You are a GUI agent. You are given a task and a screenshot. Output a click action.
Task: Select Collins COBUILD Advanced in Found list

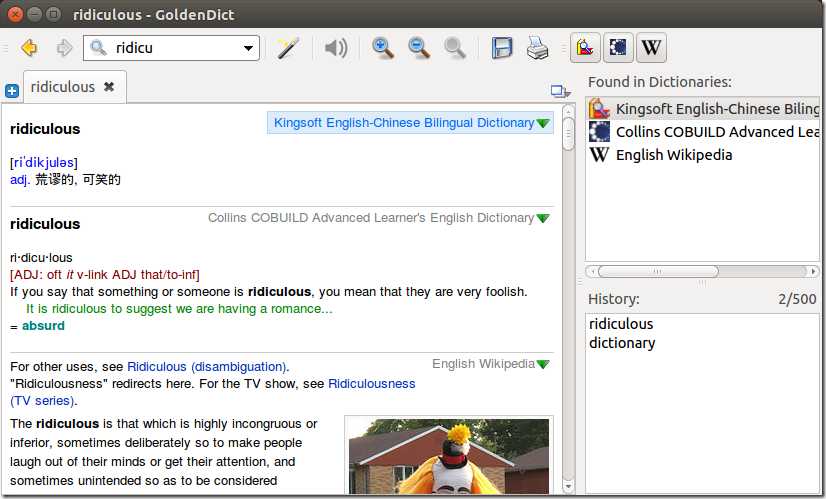tap(704, 132)
